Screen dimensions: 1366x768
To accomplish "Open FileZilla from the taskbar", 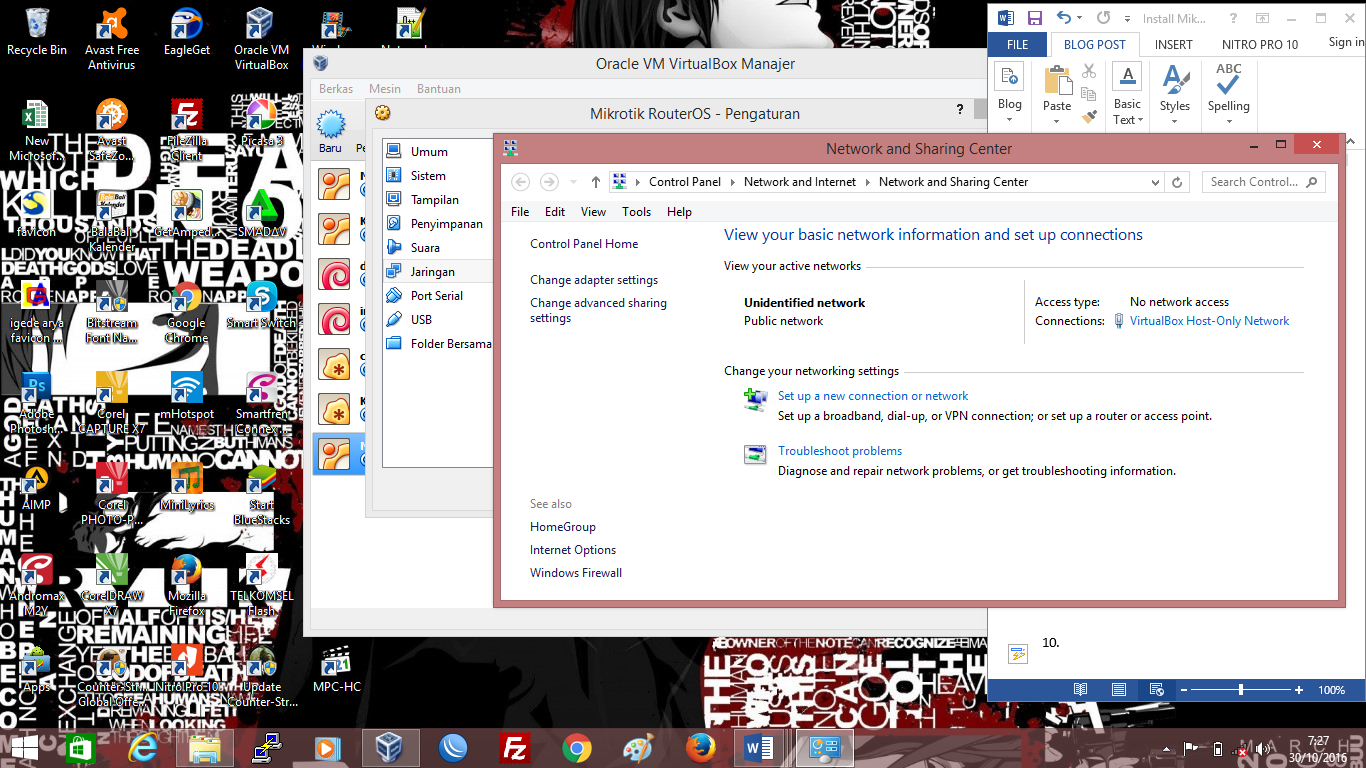I will tap(514, 748).
